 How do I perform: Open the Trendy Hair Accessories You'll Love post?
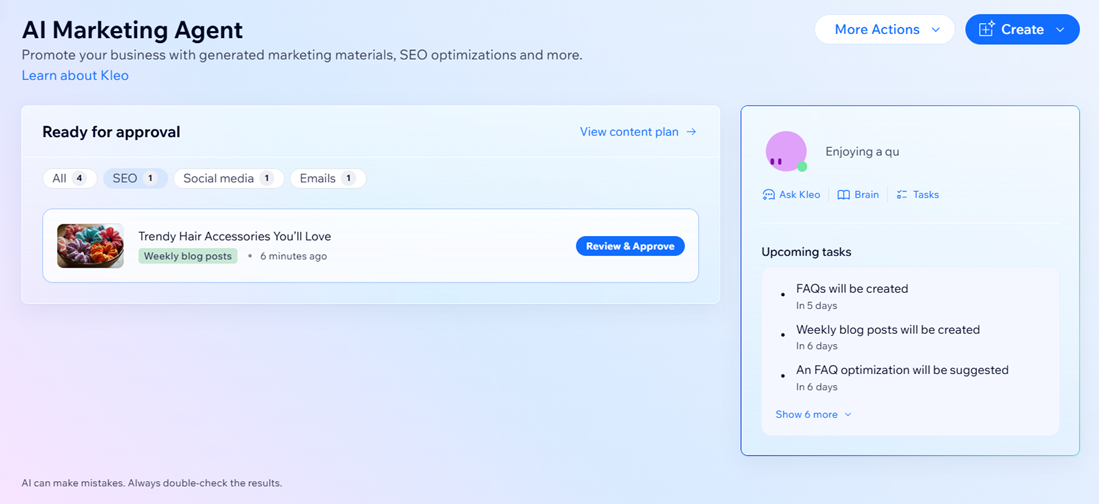tap(234, 236)
